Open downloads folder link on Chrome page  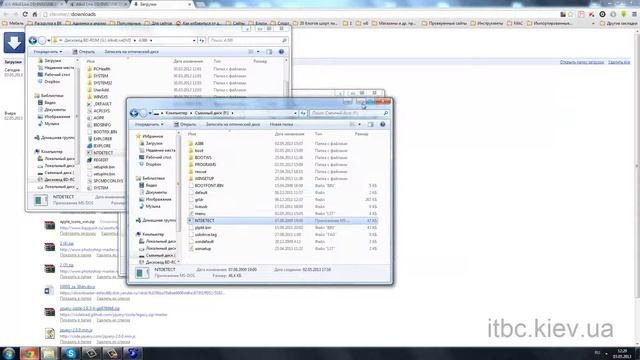pyautogui.click(x=582, y=62)
